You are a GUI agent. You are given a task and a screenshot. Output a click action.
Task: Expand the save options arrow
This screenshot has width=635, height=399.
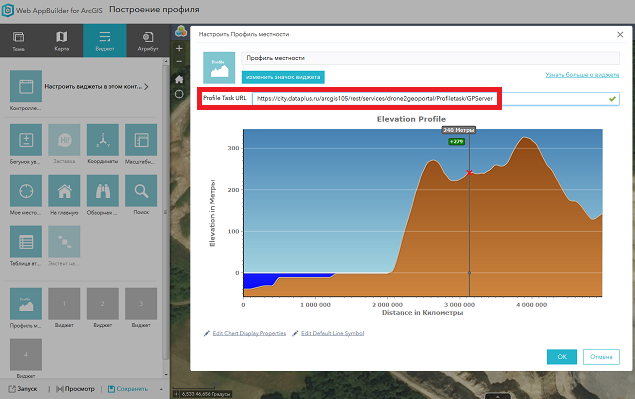point(161,389)
